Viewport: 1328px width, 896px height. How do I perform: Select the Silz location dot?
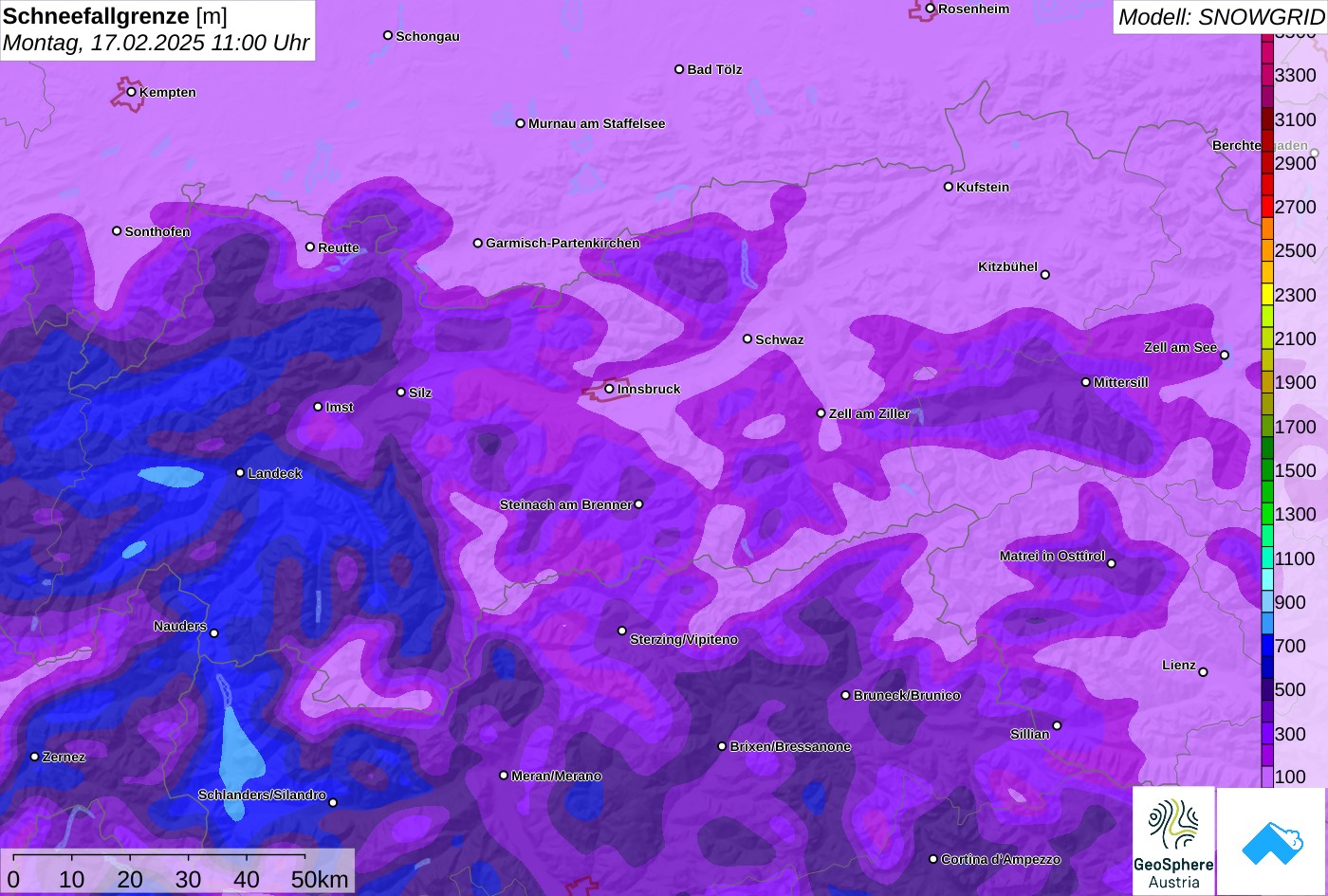click(x=400, y=392)
